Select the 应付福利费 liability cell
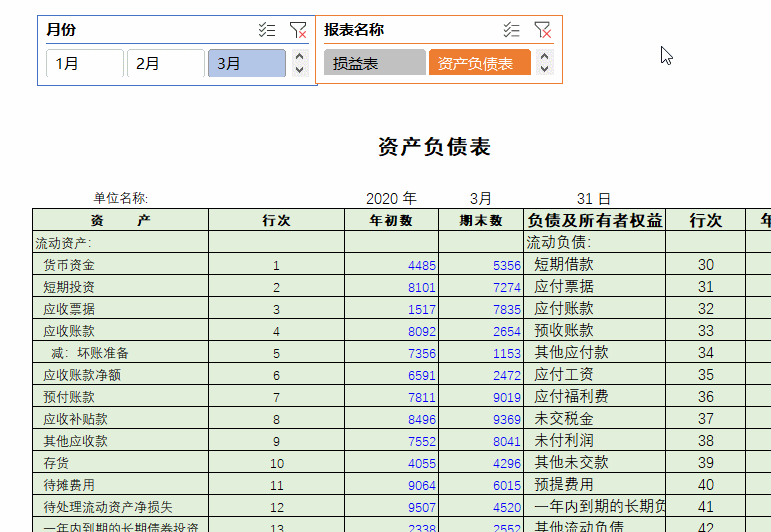The width and height of the screenshot is (771, 532). [594, 396]
